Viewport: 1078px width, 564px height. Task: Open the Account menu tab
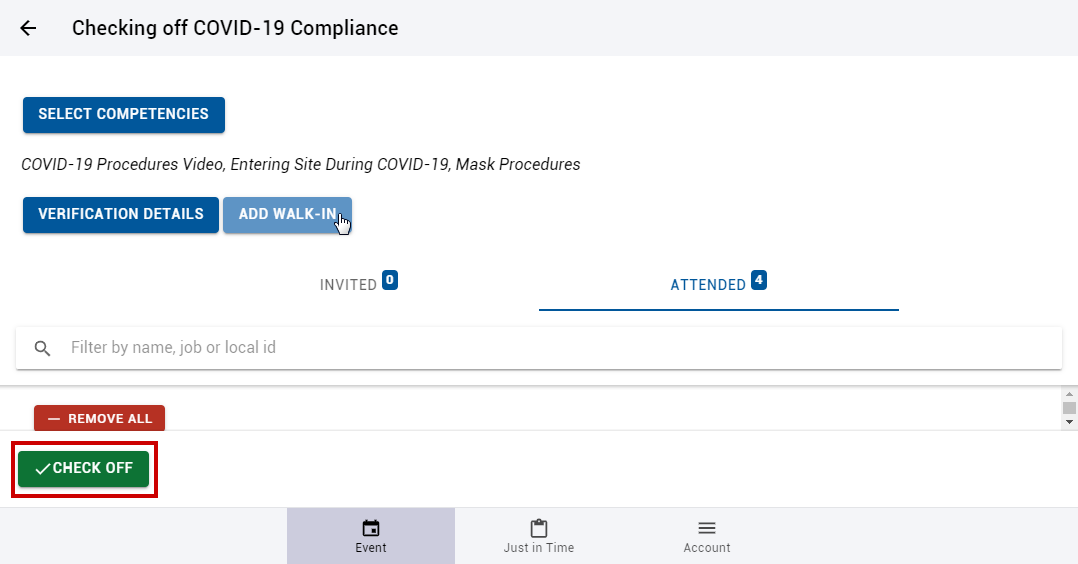707,536
